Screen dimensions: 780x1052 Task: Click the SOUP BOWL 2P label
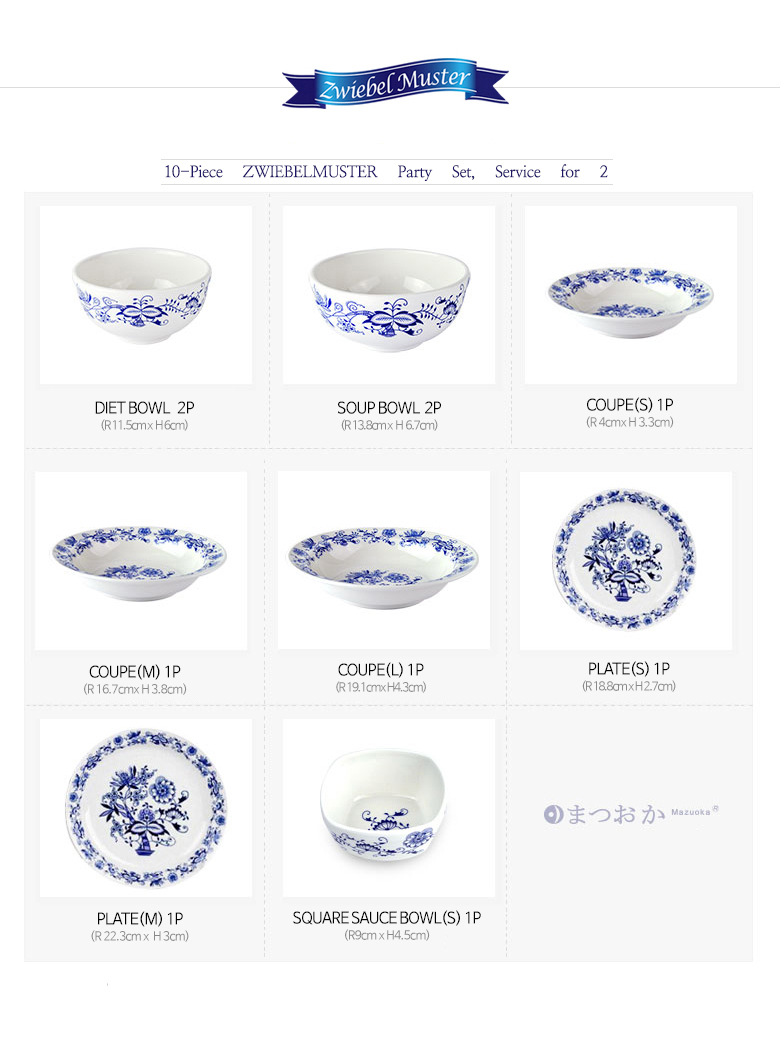pyautogui.click(x=389, y=408)
